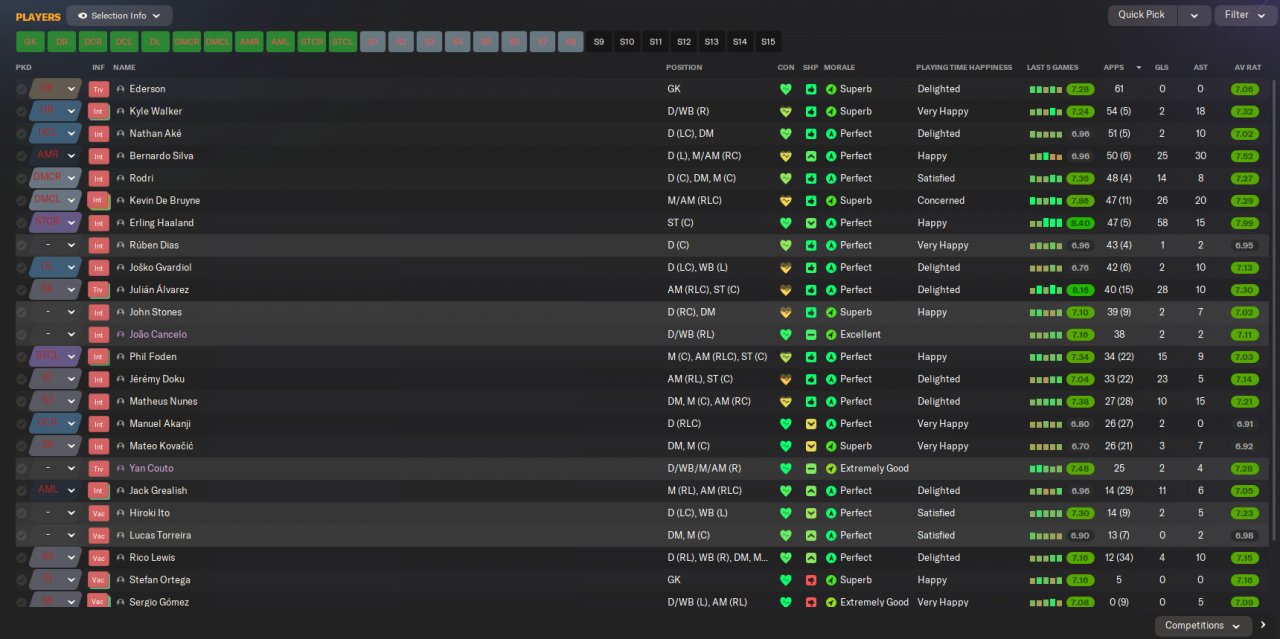Click the Quick Pick button
The width and height of the screenshot is (1280, 639).
pyautogui.click(x=1141, y=15)
